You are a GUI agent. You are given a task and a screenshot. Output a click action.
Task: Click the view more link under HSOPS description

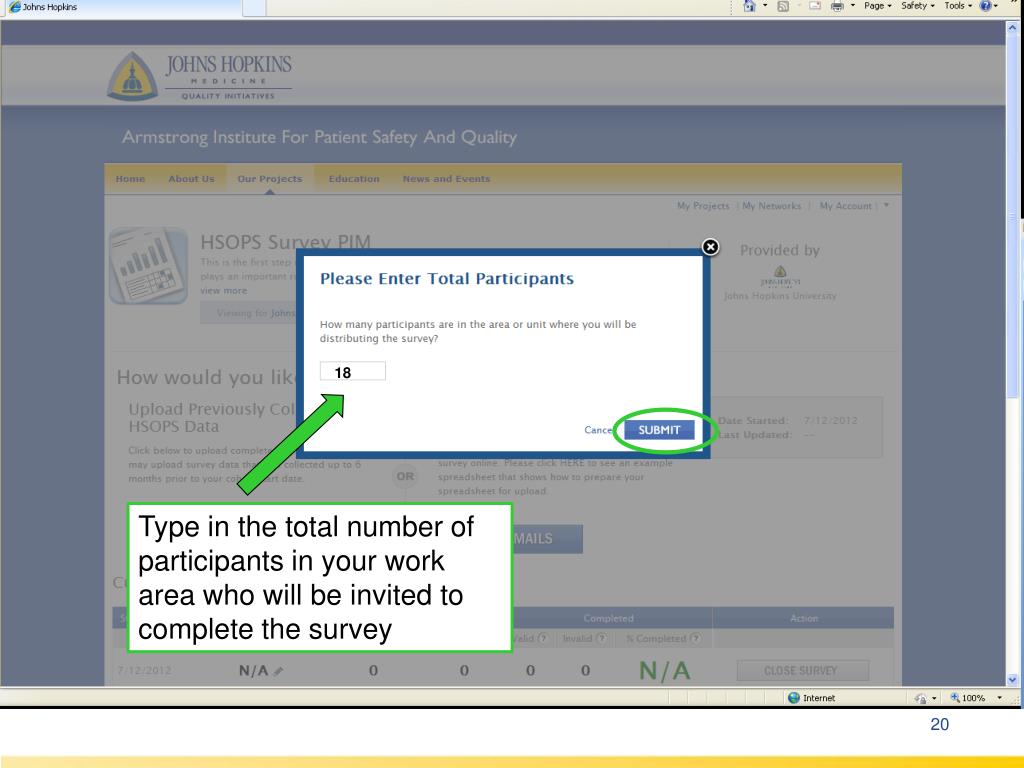coord(223,291)
